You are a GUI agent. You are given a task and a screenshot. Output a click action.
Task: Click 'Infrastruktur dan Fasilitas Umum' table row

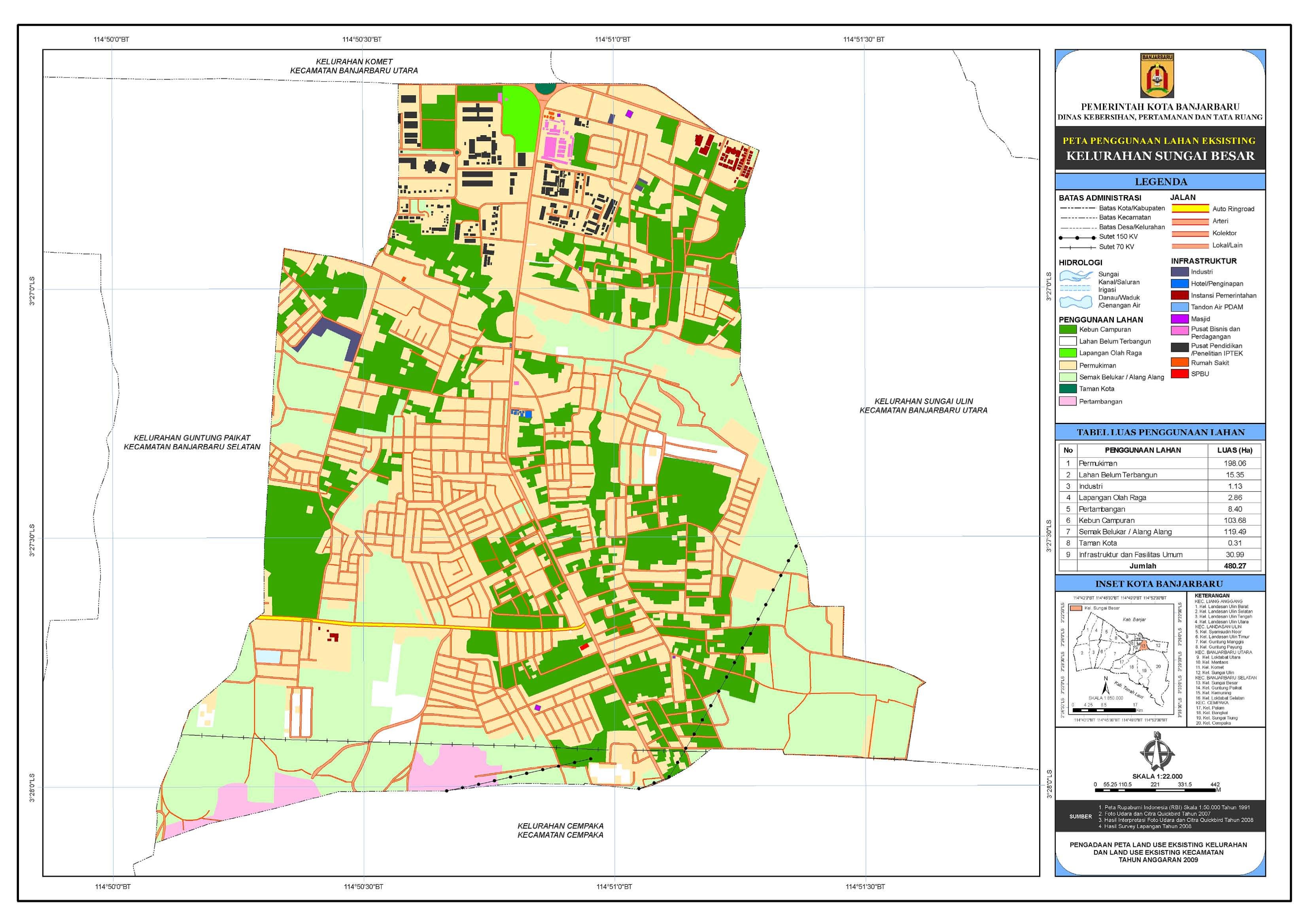click(x=1159, y=554)
